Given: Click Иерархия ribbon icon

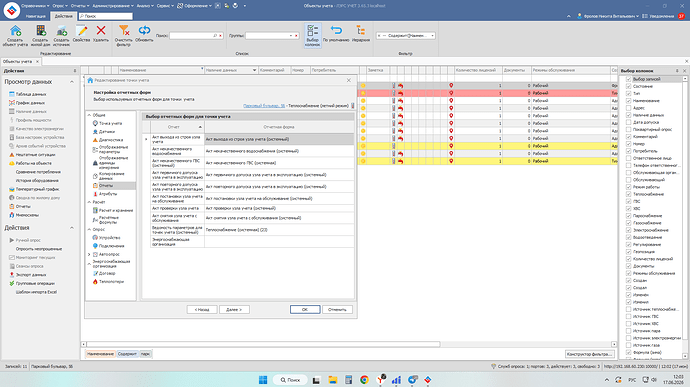Looking at the screenshot, I should tap(361, 34).
